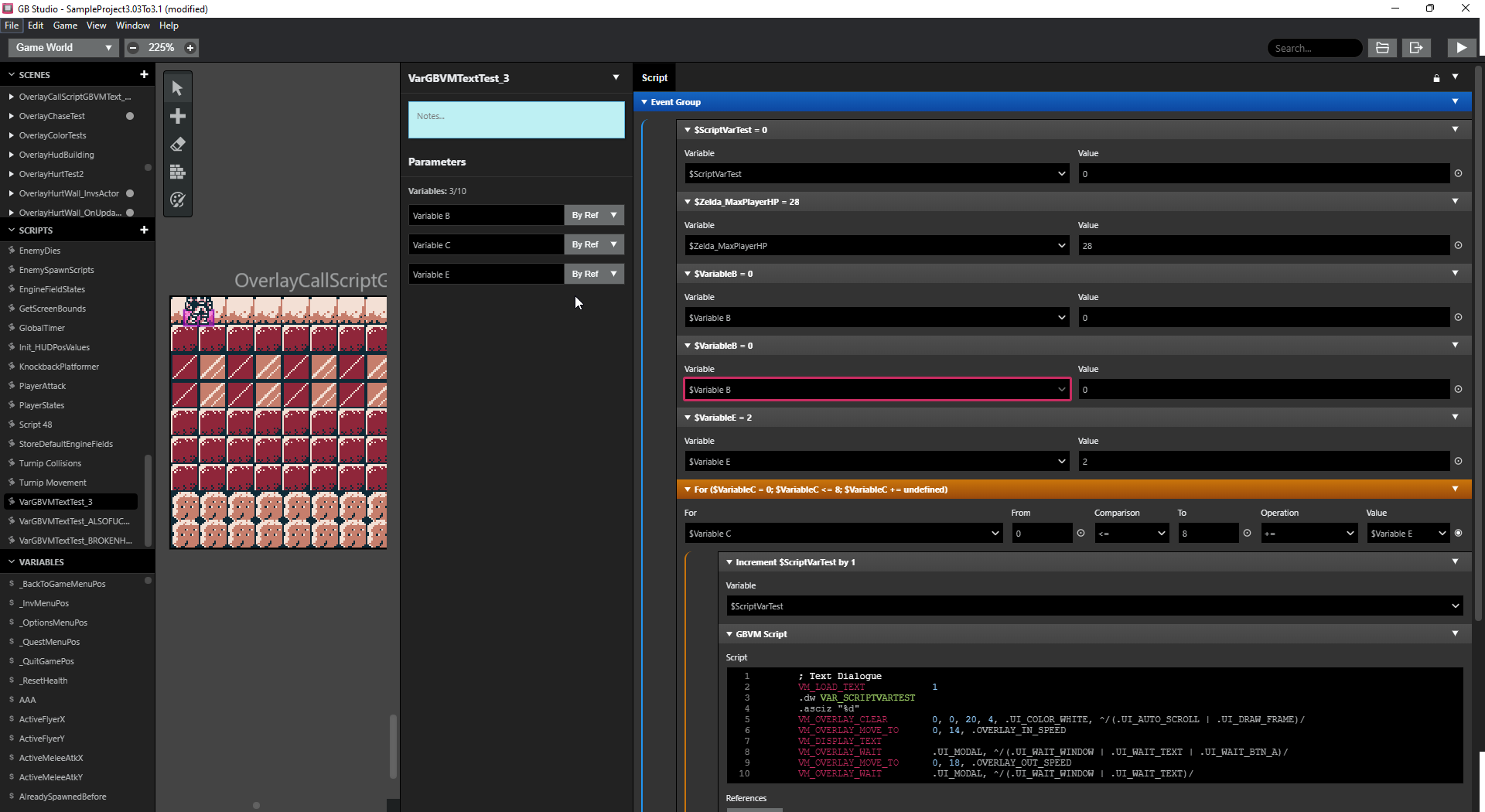This screenshot has width=1485, height=812.
Task: Open the Comparison operator dropdown in For loop
Action: [x=1131, y=533]
